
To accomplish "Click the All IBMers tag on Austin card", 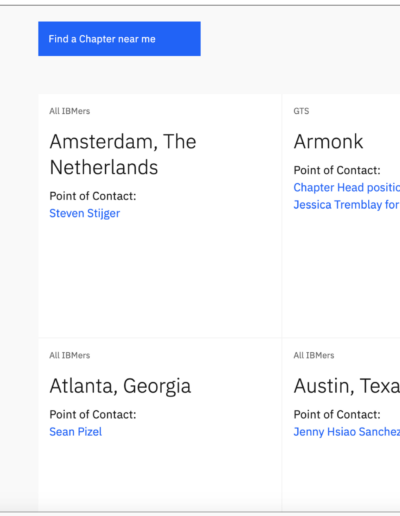I will pos(314,355).
